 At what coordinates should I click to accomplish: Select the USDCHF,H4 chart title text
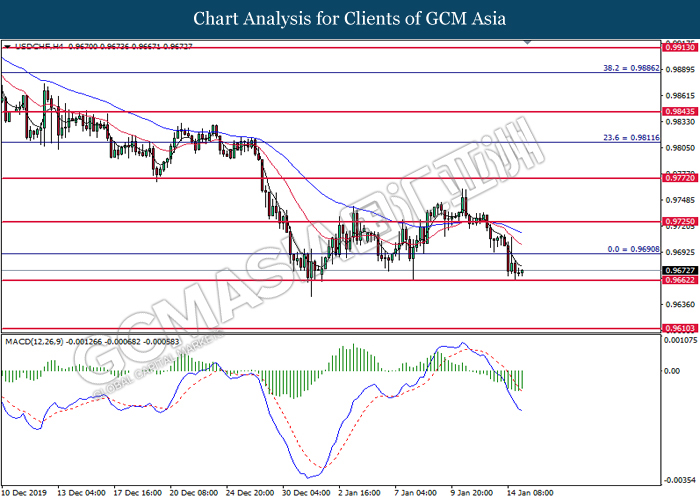click(40, 46)
